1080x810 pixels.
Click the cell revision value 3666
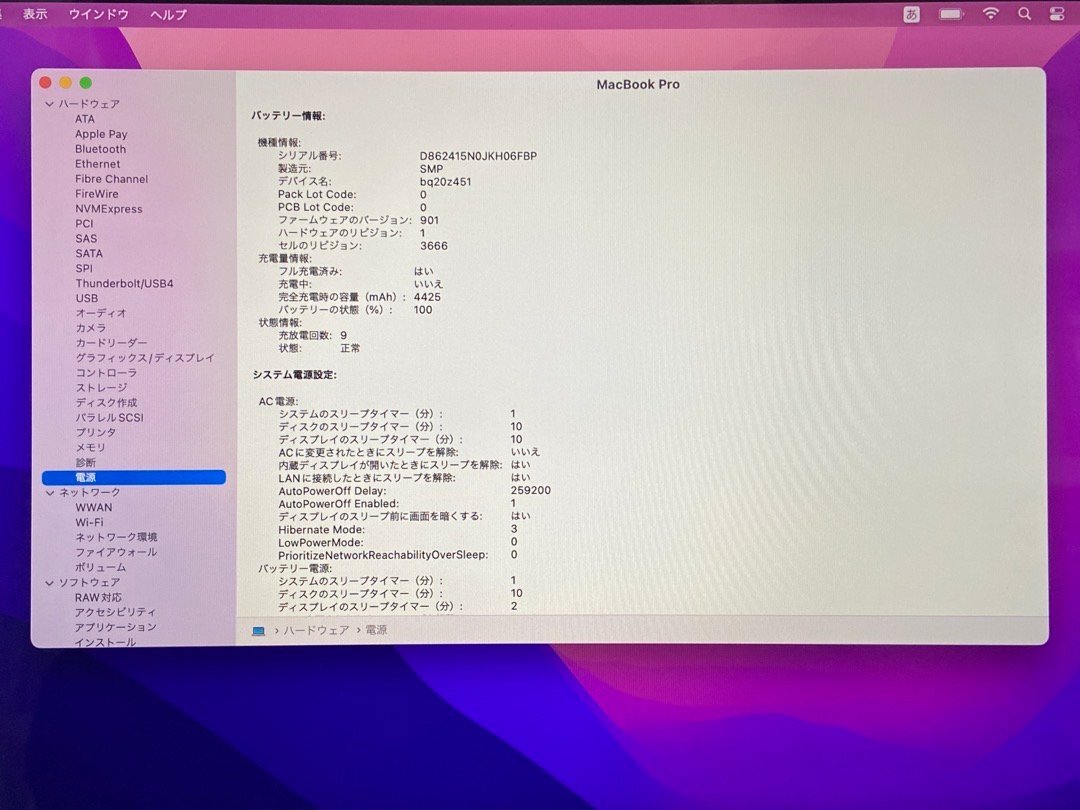[434, 246]
